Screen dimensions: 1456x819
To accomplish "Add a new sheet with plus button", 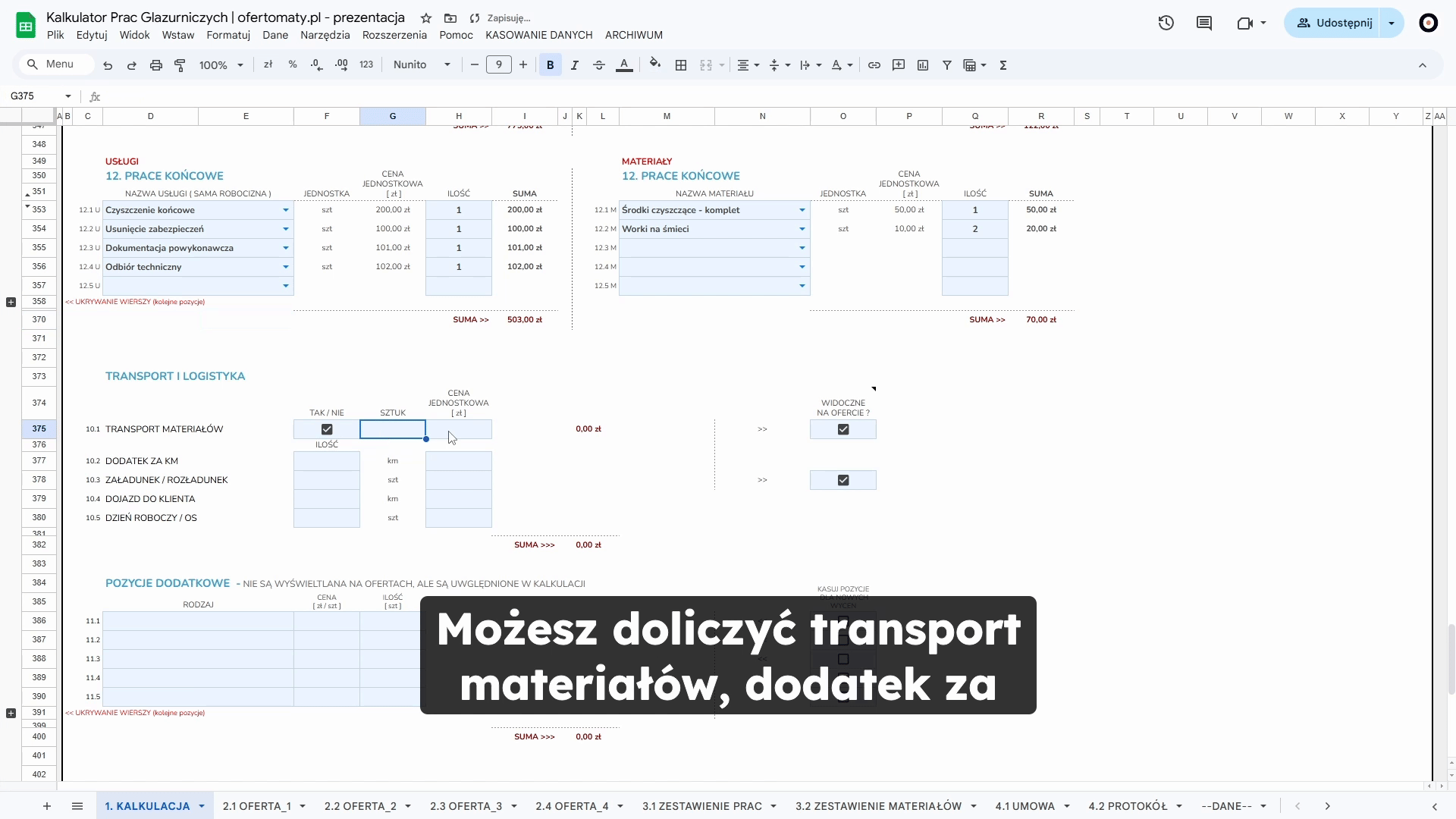I will coord(47,806).
